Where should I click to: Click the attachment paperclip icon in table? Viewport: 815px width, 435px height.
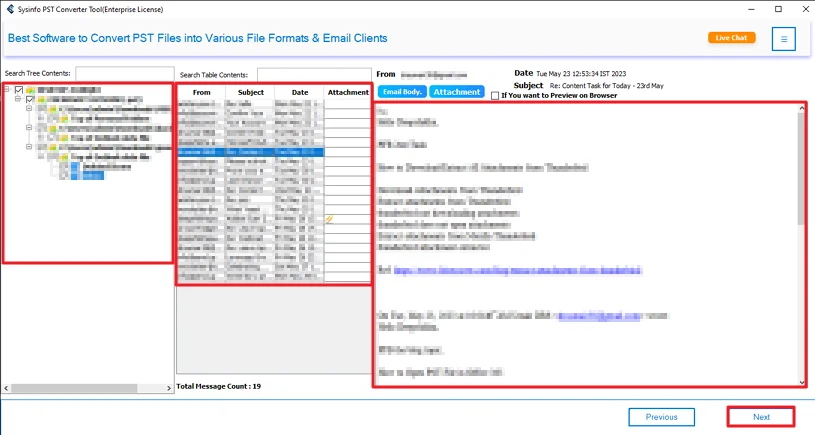329,219
